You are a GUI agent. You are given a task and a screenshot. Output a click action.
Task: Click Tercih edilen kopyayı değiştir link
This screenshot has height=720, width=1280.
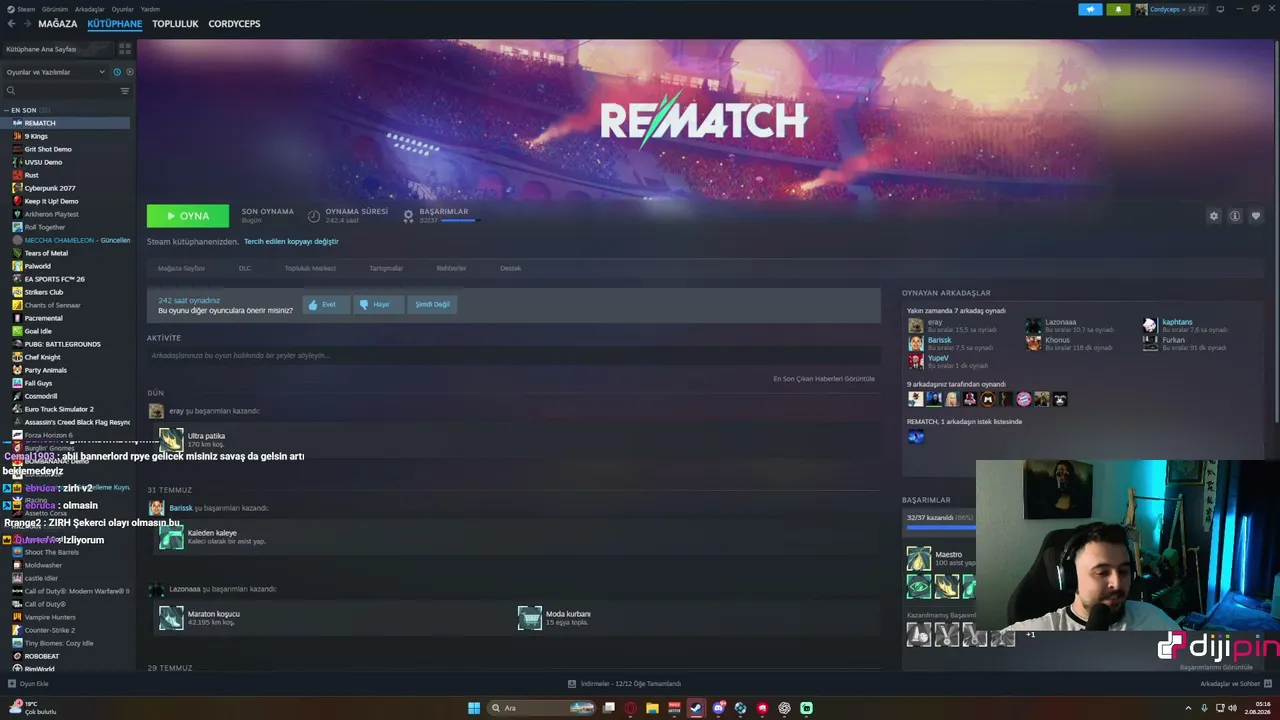click(x=291, y=241)
